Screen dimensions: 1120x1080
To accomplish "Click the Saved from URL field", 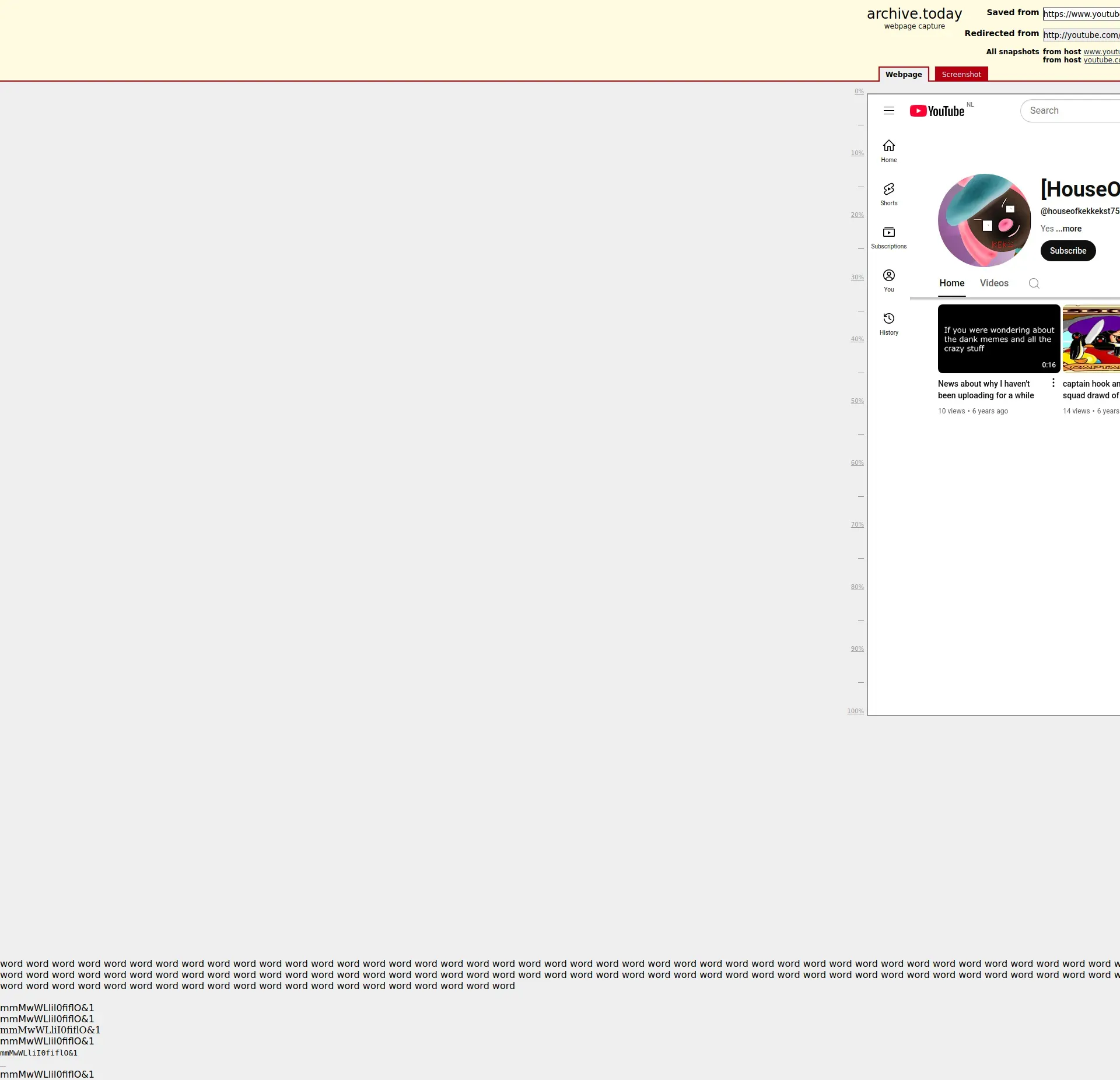I will (x=1081, y=14).
